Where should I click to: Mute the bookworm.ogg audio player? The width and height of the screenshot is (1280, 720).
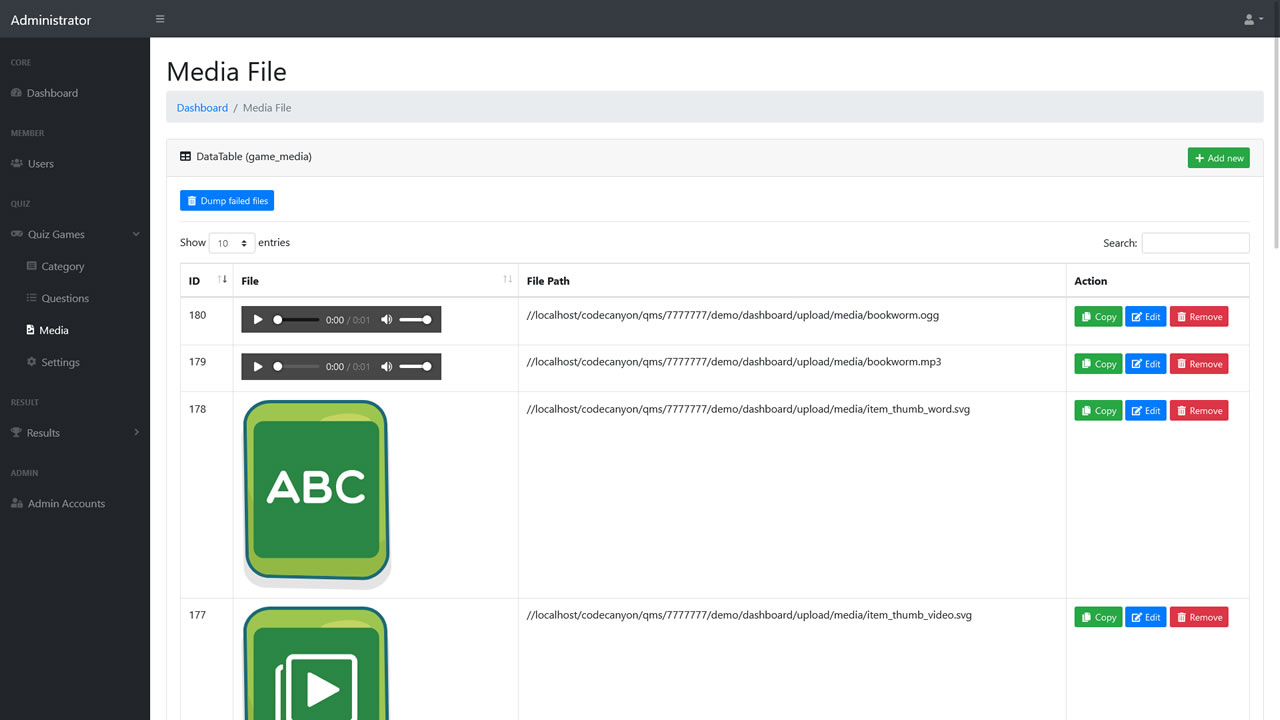(x=387, y=320)
